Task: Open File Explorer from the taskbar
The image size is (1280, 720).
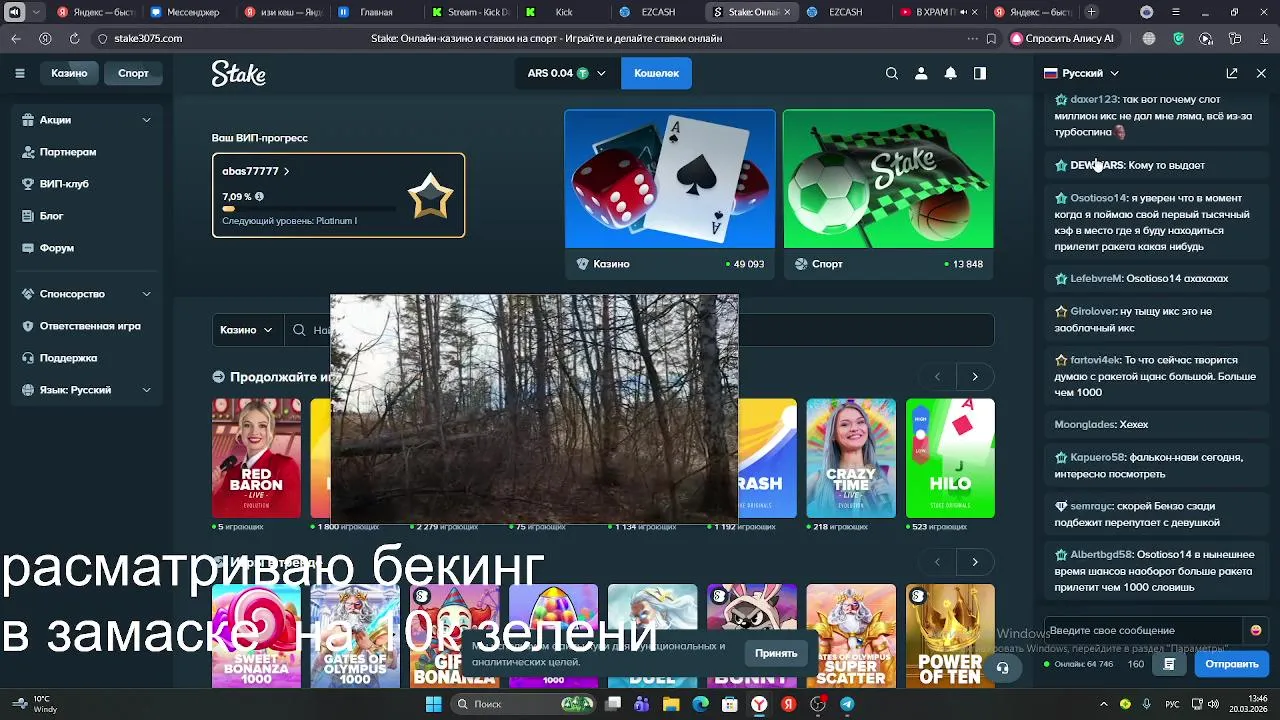Action: (x=671, y=704)
